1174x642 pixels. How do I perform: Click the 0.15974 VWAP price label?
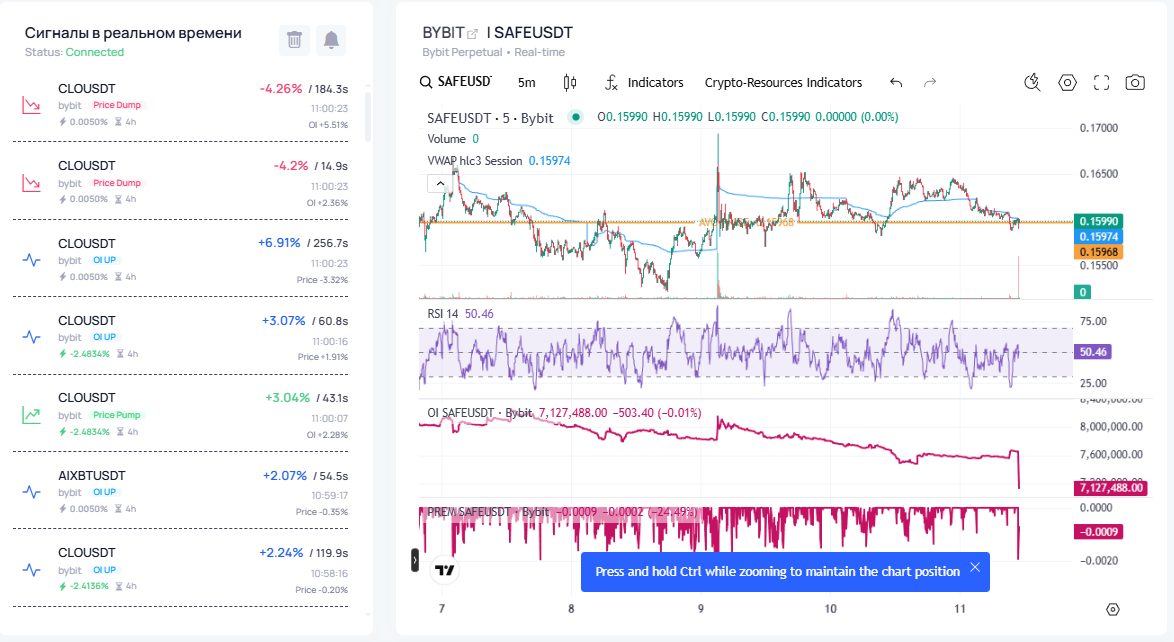[x=1098, y=237]
